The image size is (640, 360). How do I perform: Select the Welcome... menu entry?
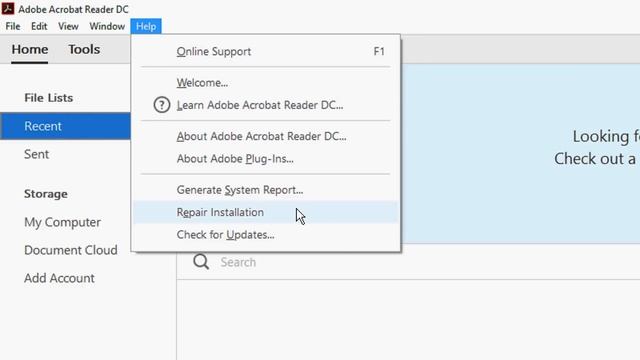coord(265,82)
